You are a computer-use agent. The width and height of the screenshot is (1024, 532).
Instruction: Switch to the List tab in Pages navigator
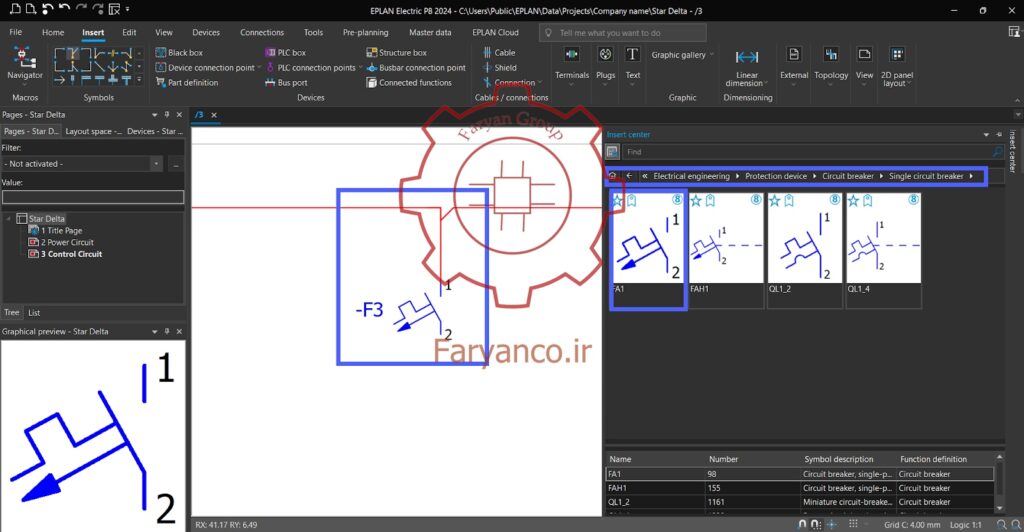click(34, 313)
